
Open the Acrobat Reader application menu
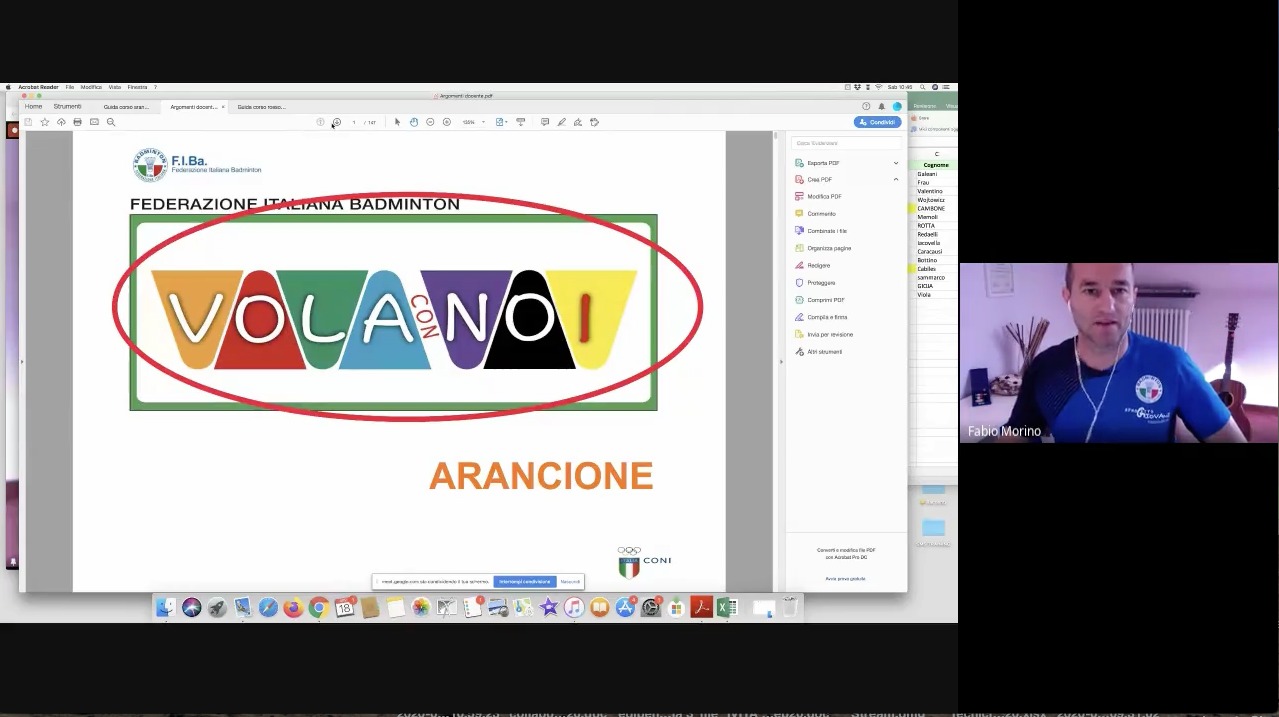(x=38, y=87)
